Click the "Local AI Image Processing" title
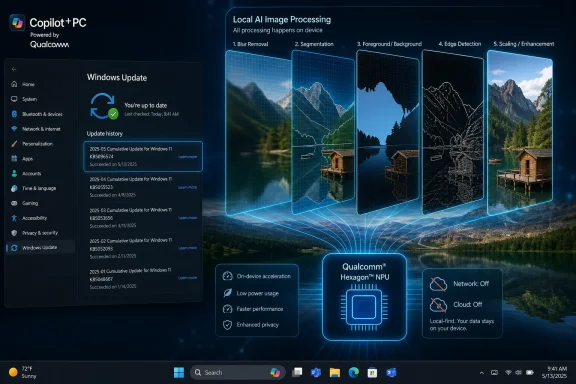The width and height of the screenshot is (576, 384). tap(282, 19)
